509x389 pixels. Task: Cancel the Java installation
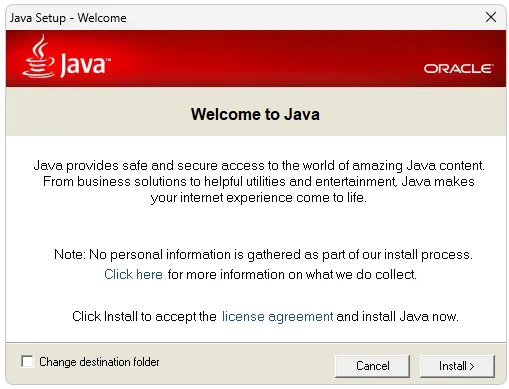(372, 366)
